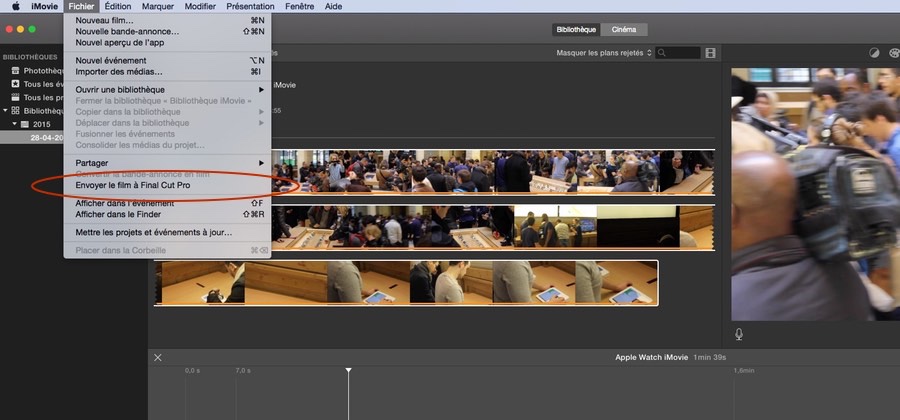This screenshot has width=900, height=420.
Task: Click the browser search field
Action: 678,53
